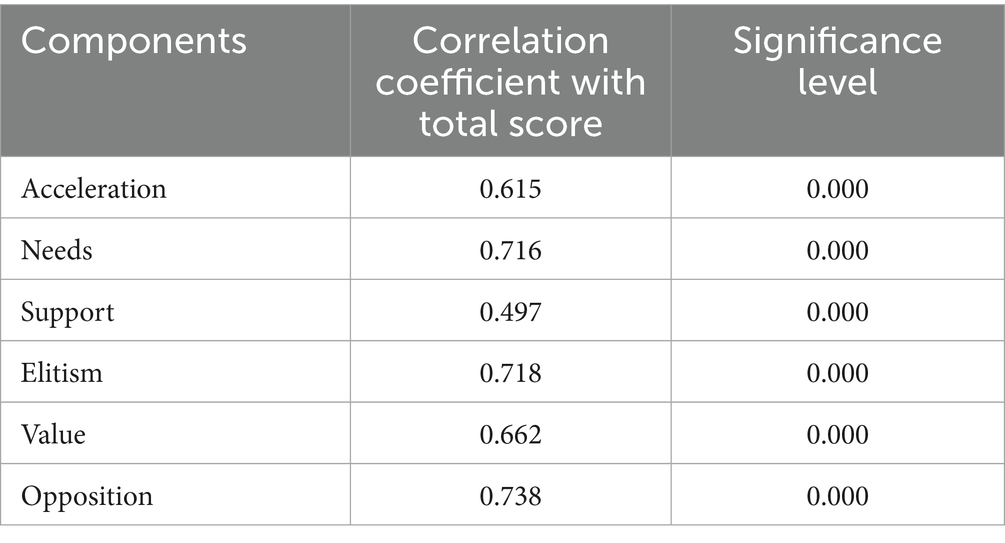Click the Significance level column header
Image resolution: width=1005 pixels, height=543 pixels.
point(837,61)
